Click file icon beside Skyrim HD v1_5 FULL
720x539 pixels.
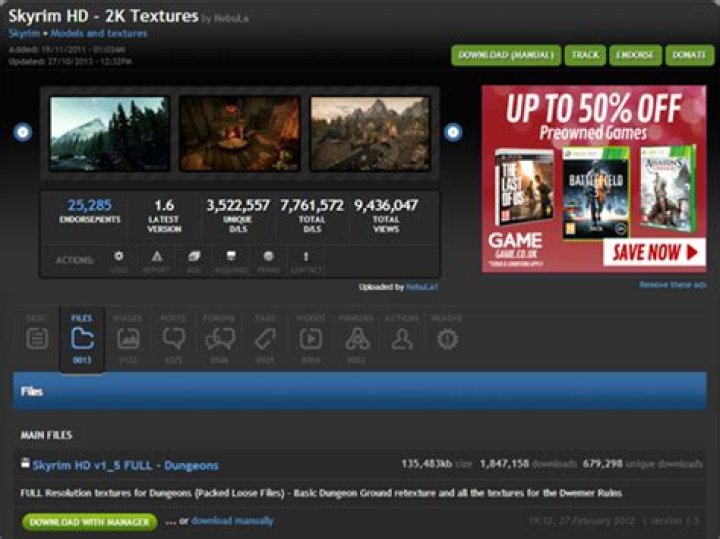point(25,463)
